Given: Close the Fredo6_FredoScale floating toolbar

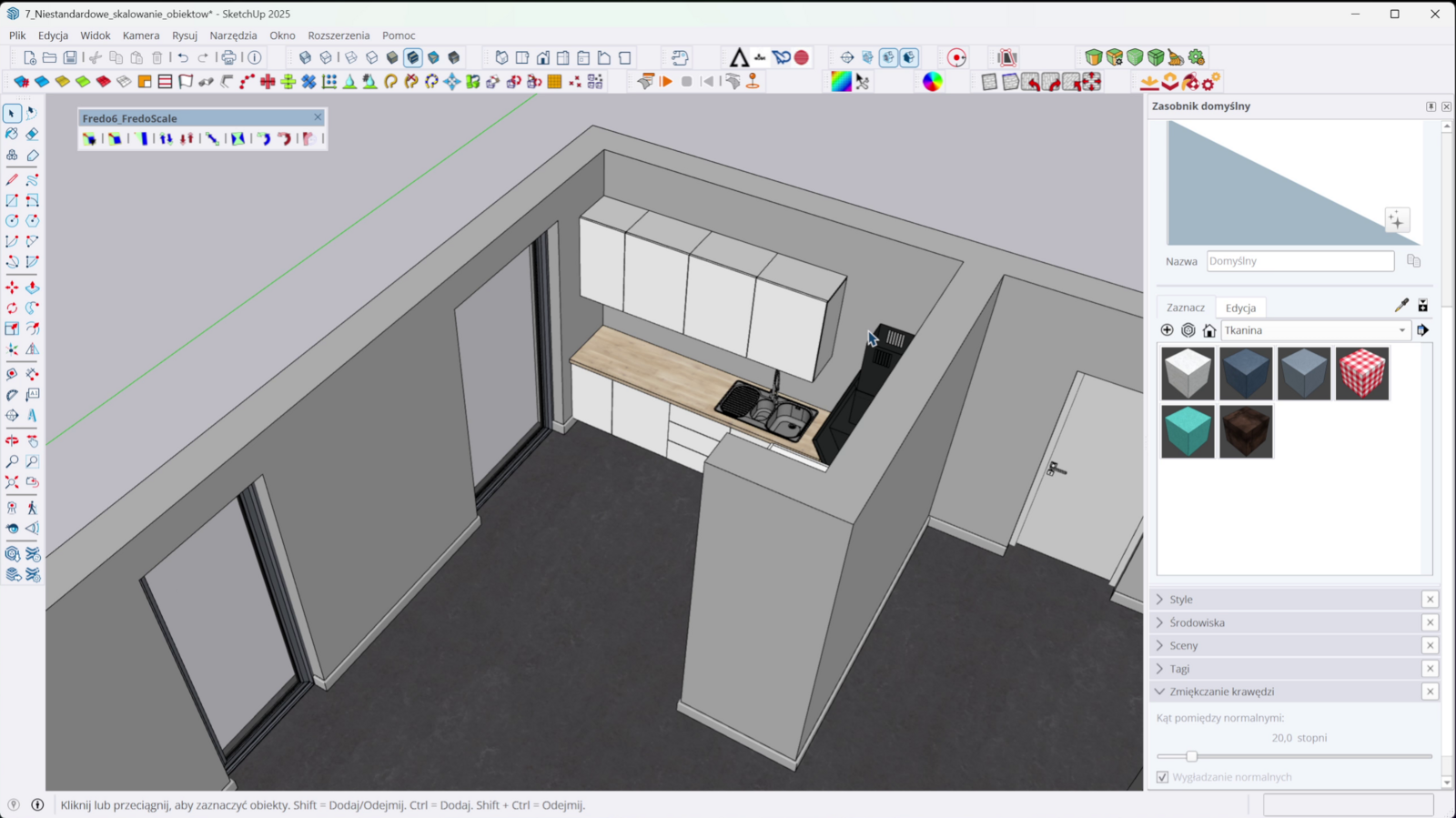Looking at the screenshot, I should tap(318, 117).
